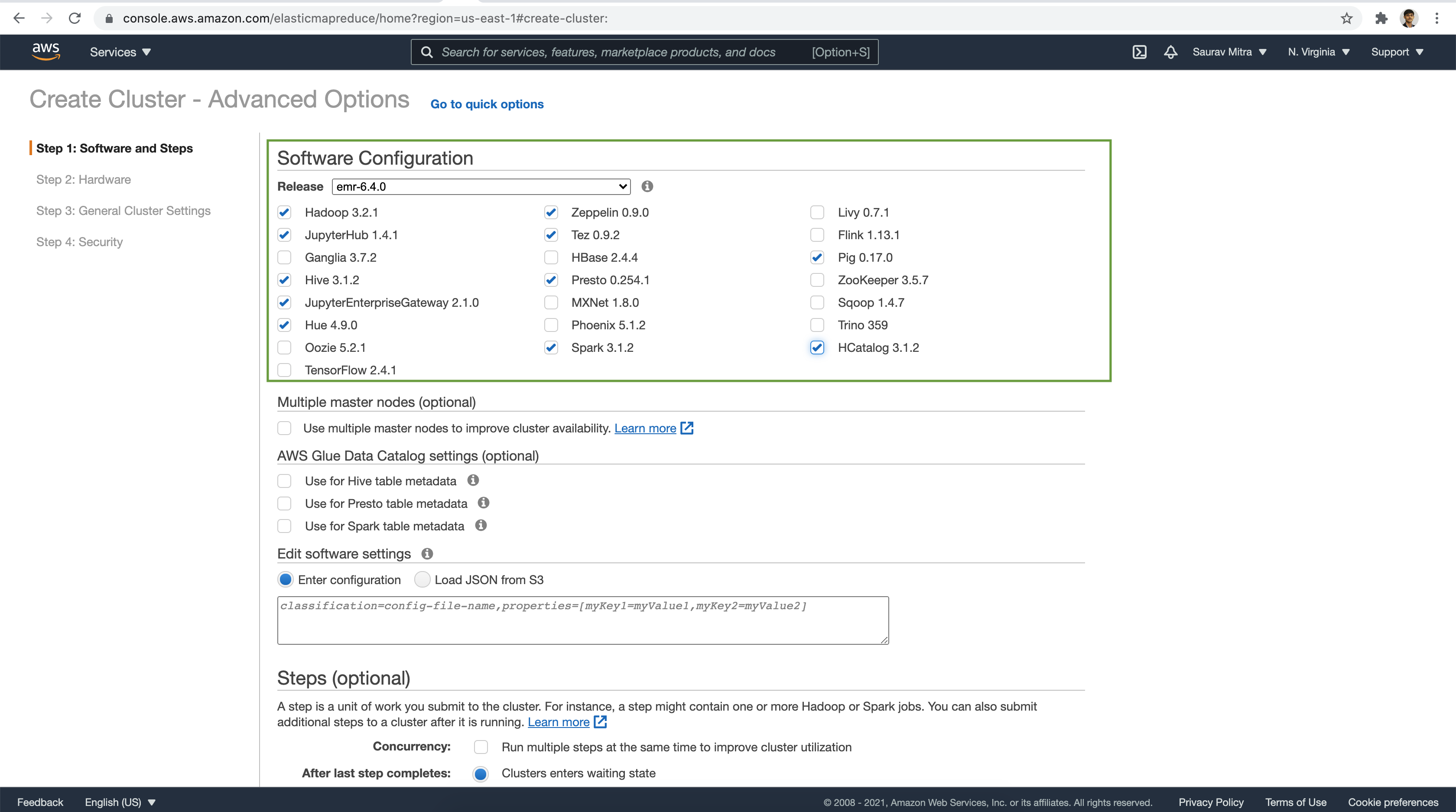This screenshot has width=1456, height=812.
Task: Select Enter configuration radio button
Action: pyautogui.click(x=286, y=580)
